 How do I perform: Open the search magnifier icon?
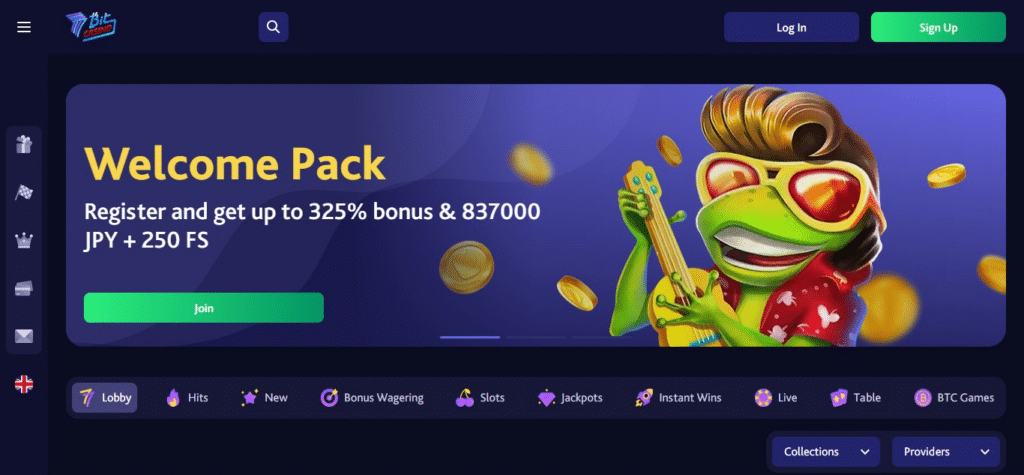click(274, 27)
